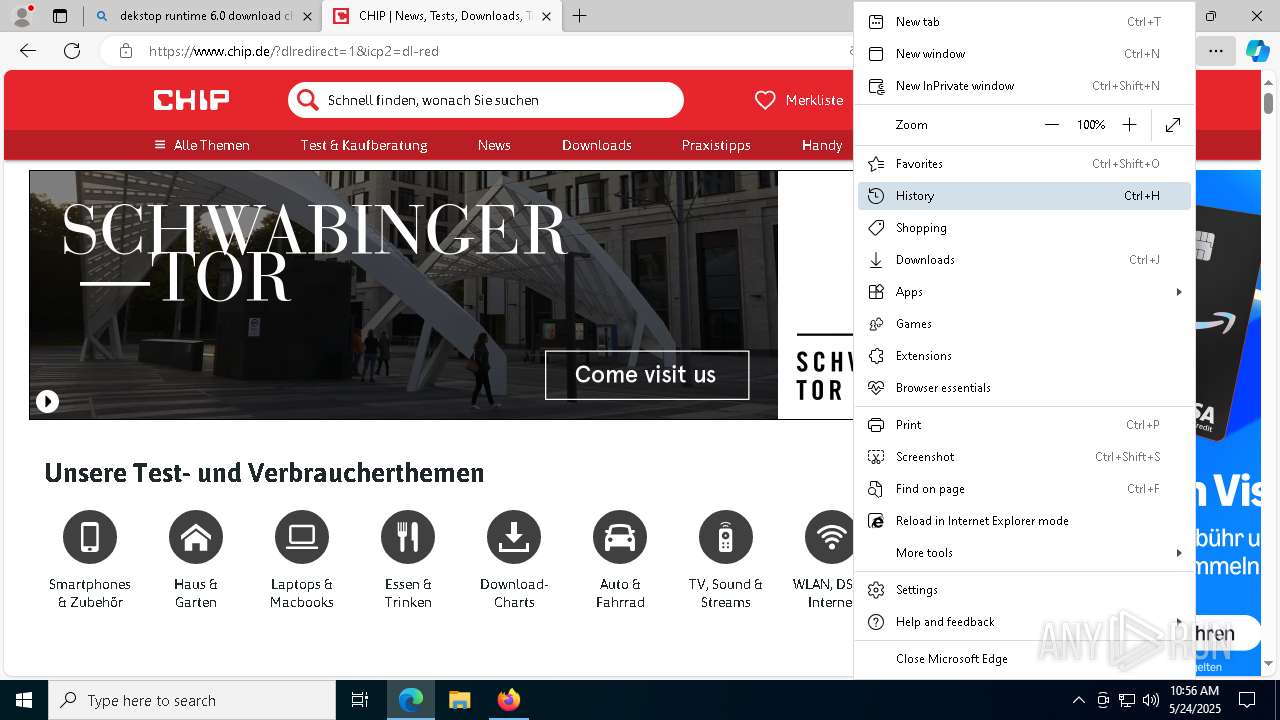Enter full screen from Zoom row
The image size is (1280, 720).
pyautogui.click(x=1173, y=125)
